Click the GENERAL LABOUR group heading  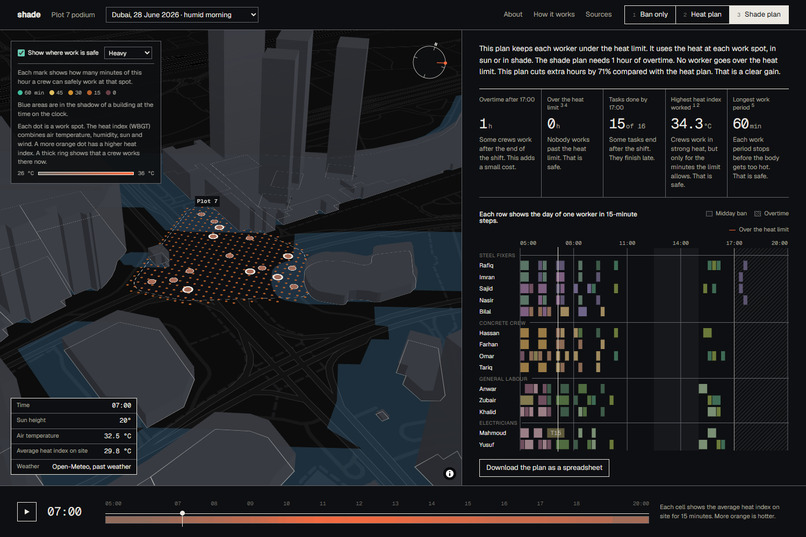point(503,379)
